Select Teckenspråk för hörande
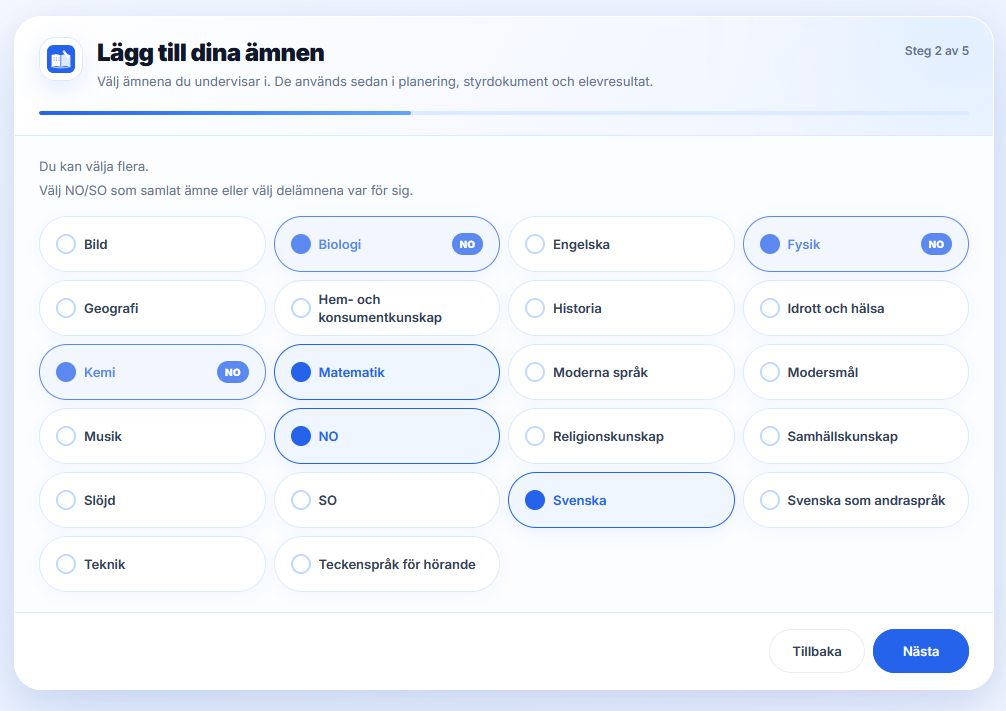 [x=387, y=564]
